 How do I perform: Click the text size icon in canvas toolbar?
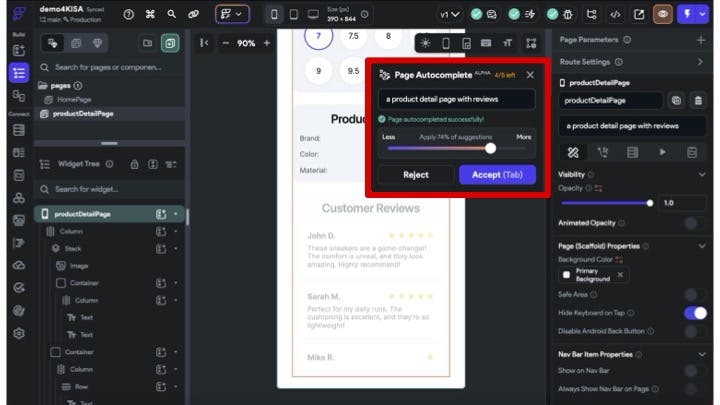[507, 43]
